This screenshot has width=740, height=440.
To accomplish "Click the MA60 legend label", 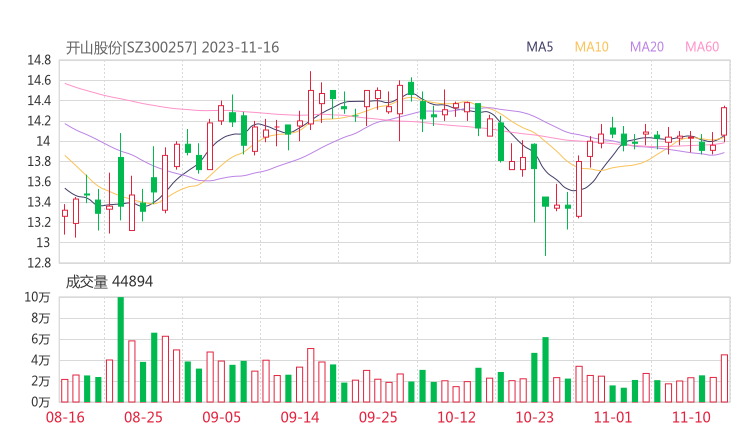I will tap(702, 47).
